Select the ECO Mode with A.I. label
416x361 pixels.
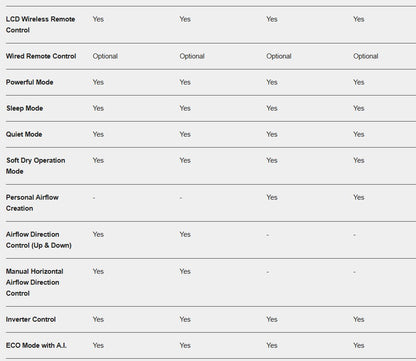(36, 345)
